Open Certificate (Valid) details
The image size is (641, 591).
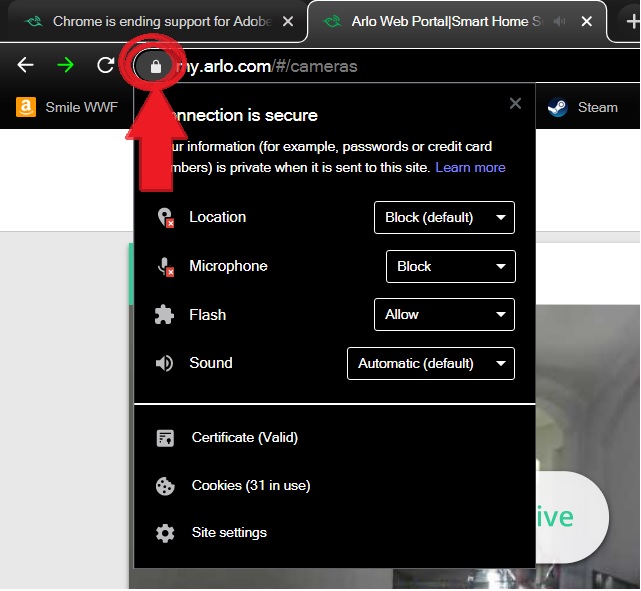tap(244, 437)
